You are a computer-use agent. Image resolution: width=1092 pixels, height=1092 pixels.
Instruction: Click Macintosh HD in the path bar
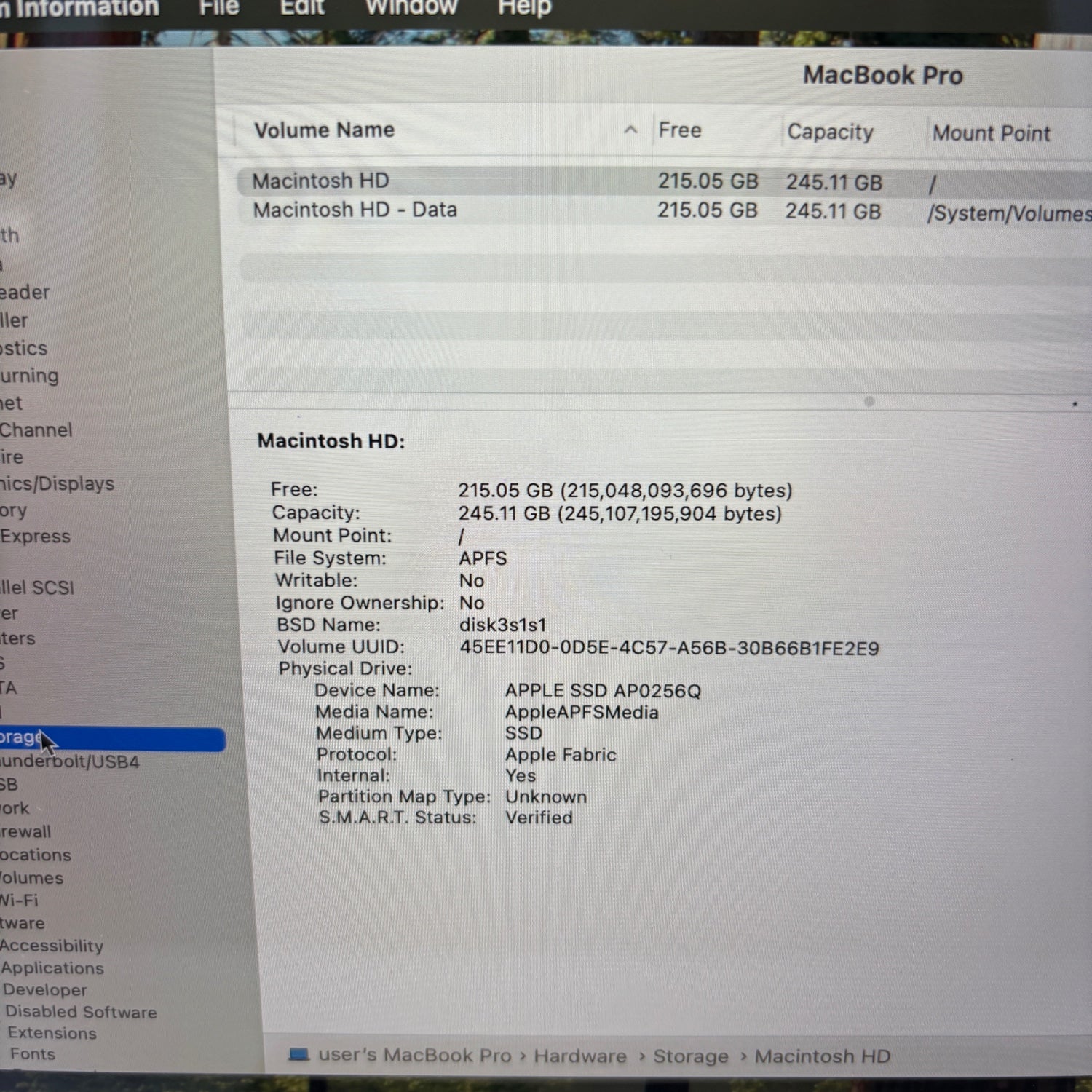coord(822,1056)
